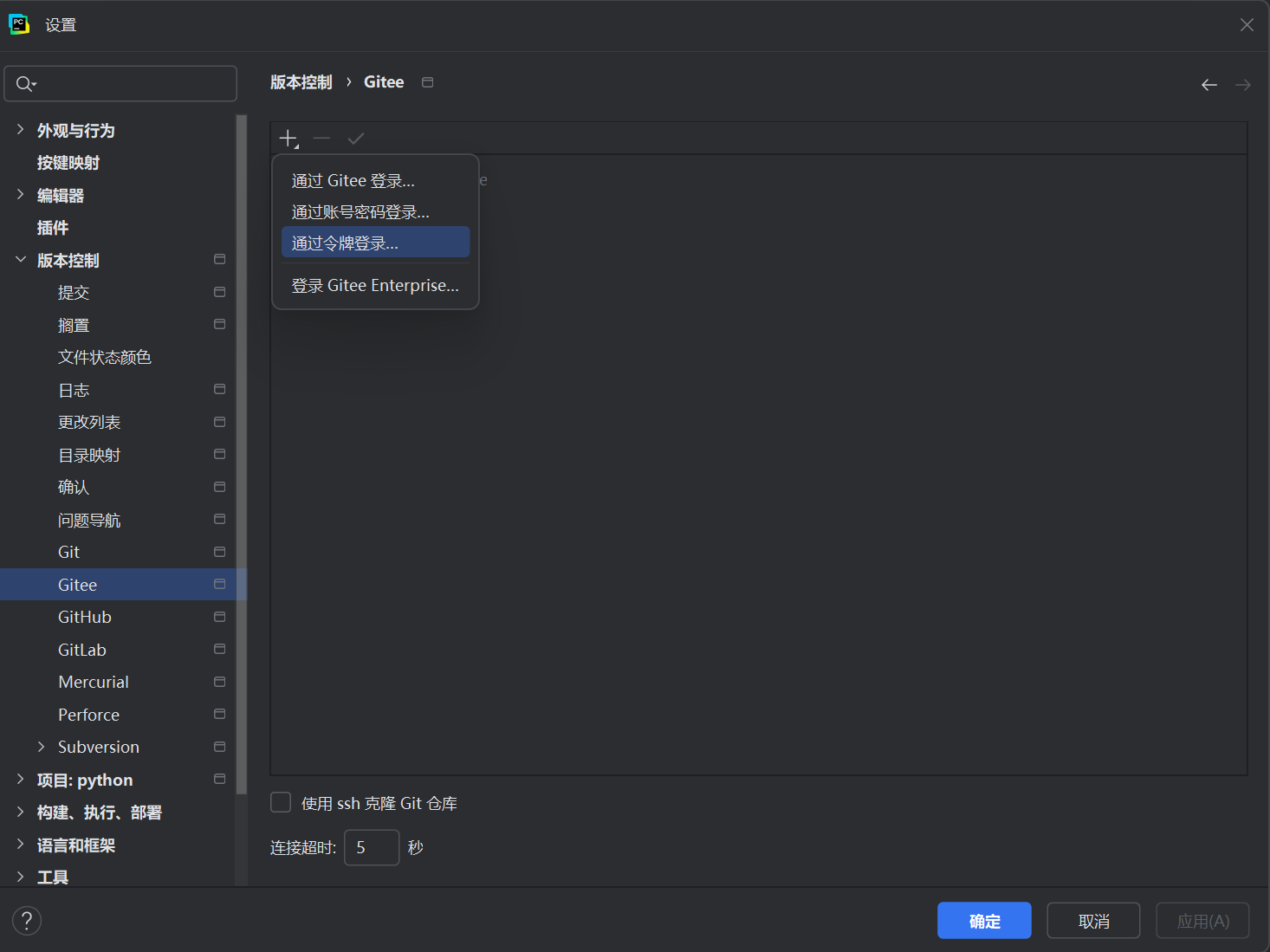The height and width of the screenshot is (952, 1270).
Task: Expand the 语言和框架 section
Action: (20, 845)
